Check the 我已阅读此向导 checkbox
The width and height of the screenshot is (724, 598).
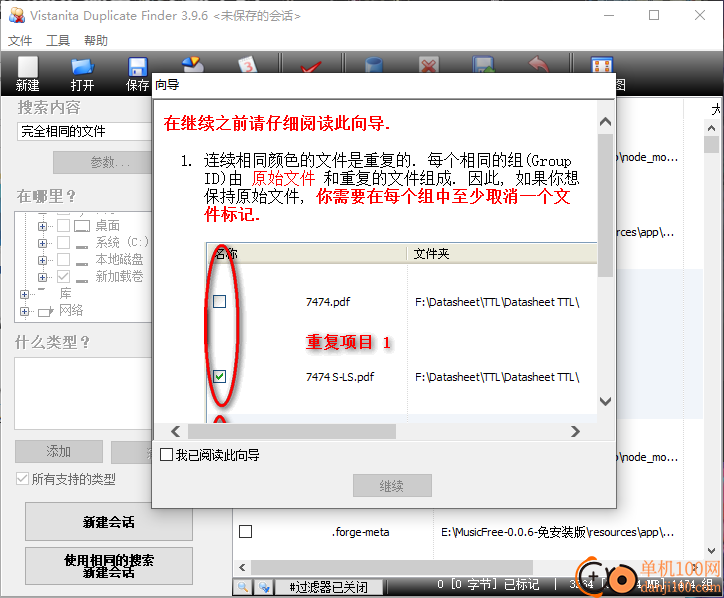166,455
